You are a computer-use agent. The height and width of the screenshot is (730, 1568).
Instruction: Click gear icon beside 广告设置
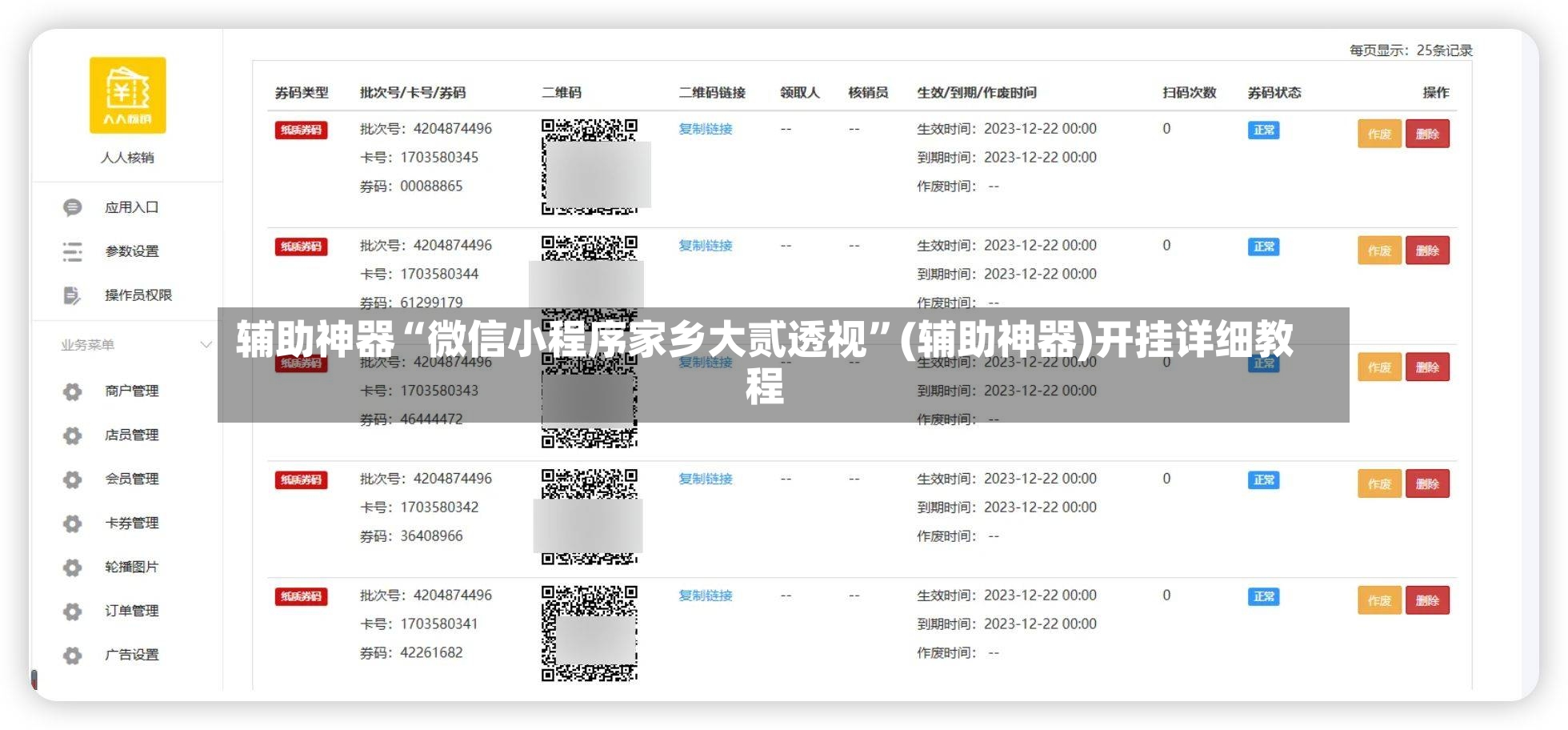pos(72,656)
